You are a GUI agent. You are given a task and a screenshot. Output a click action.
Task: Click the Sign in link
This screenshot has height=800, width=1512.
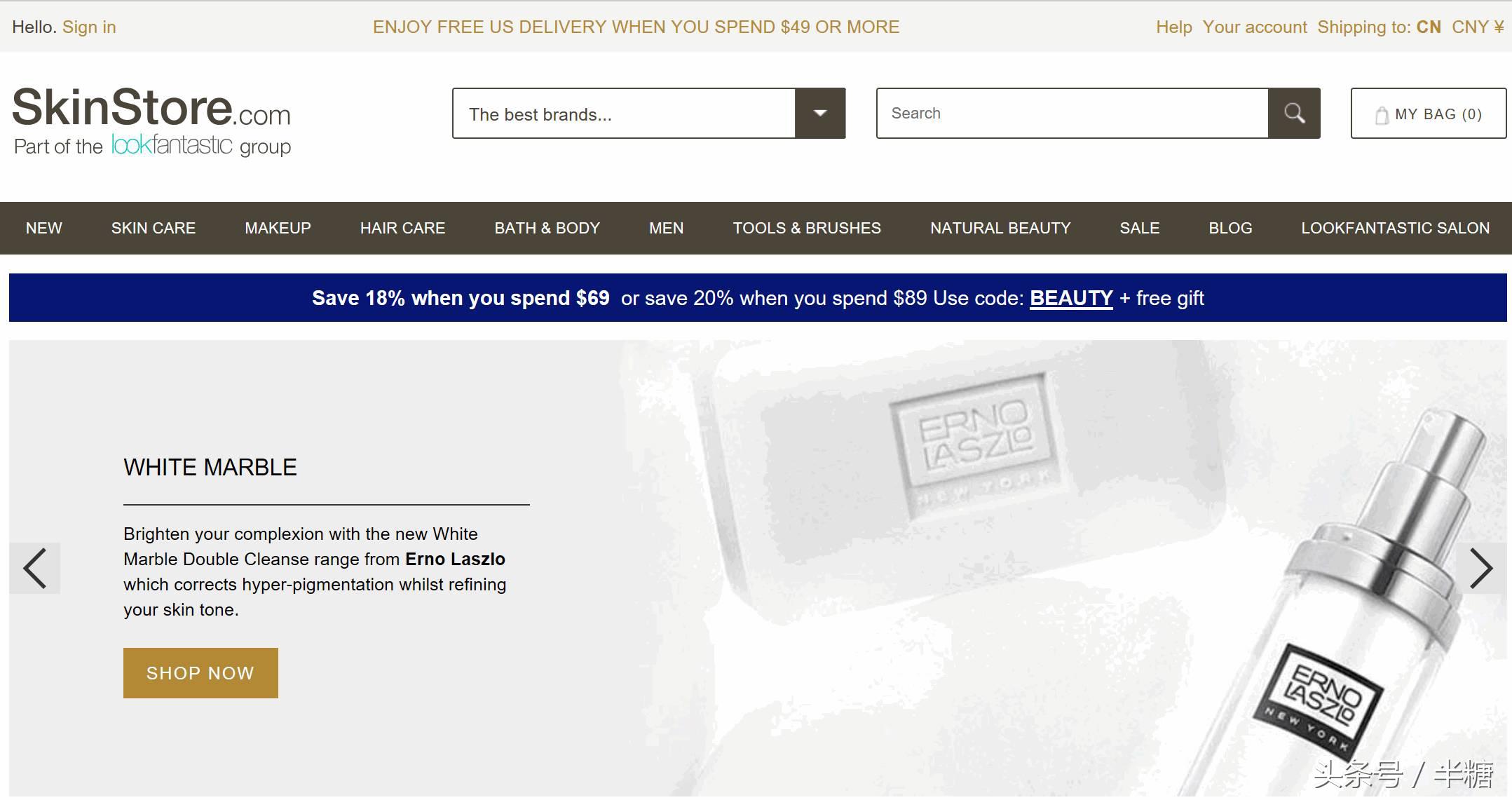coord(87,27)
